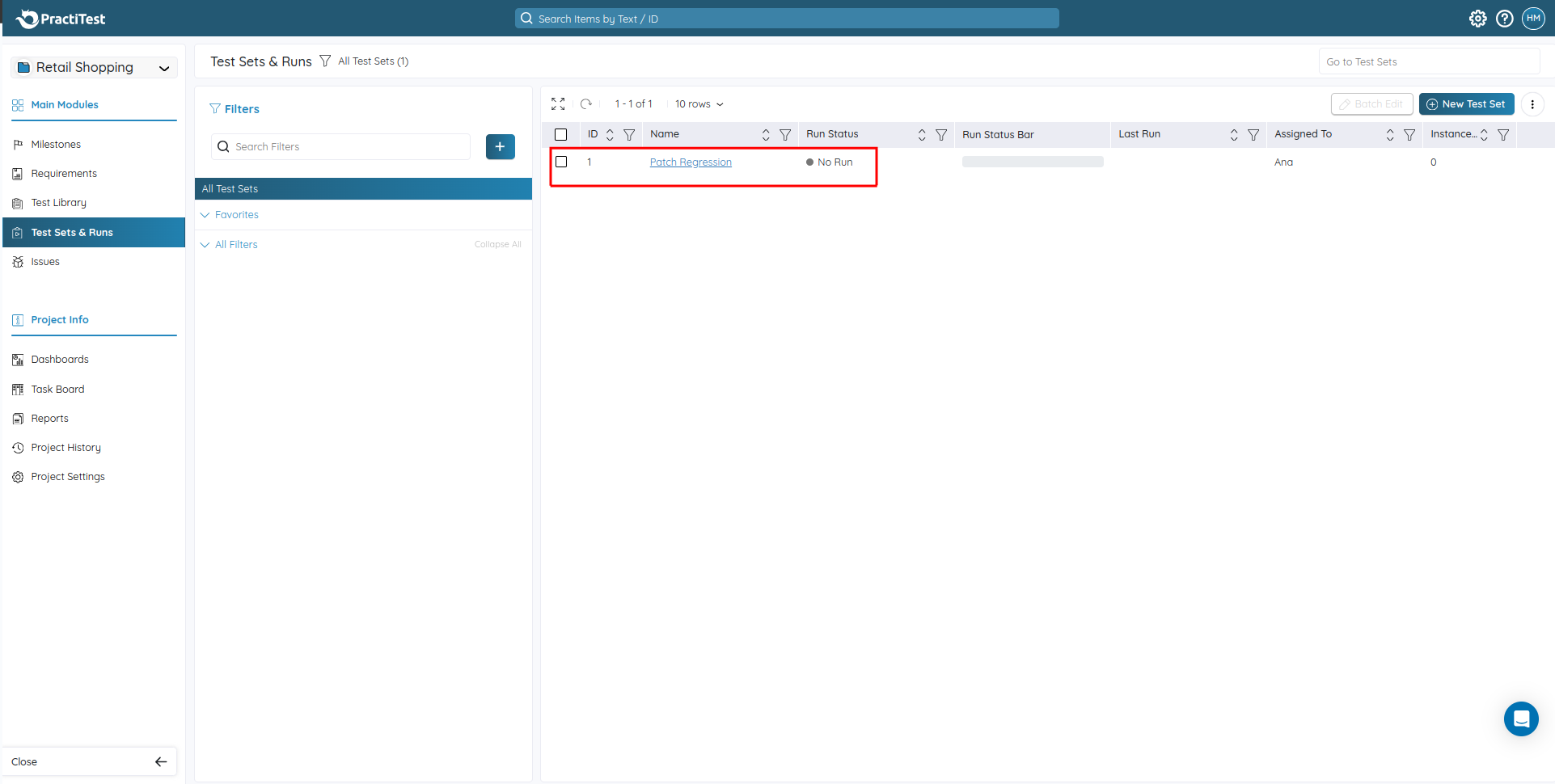This screenshot has height=784, width=1555.
Task: Click the Search Filters input field
Action: click(x=348, y=147)
